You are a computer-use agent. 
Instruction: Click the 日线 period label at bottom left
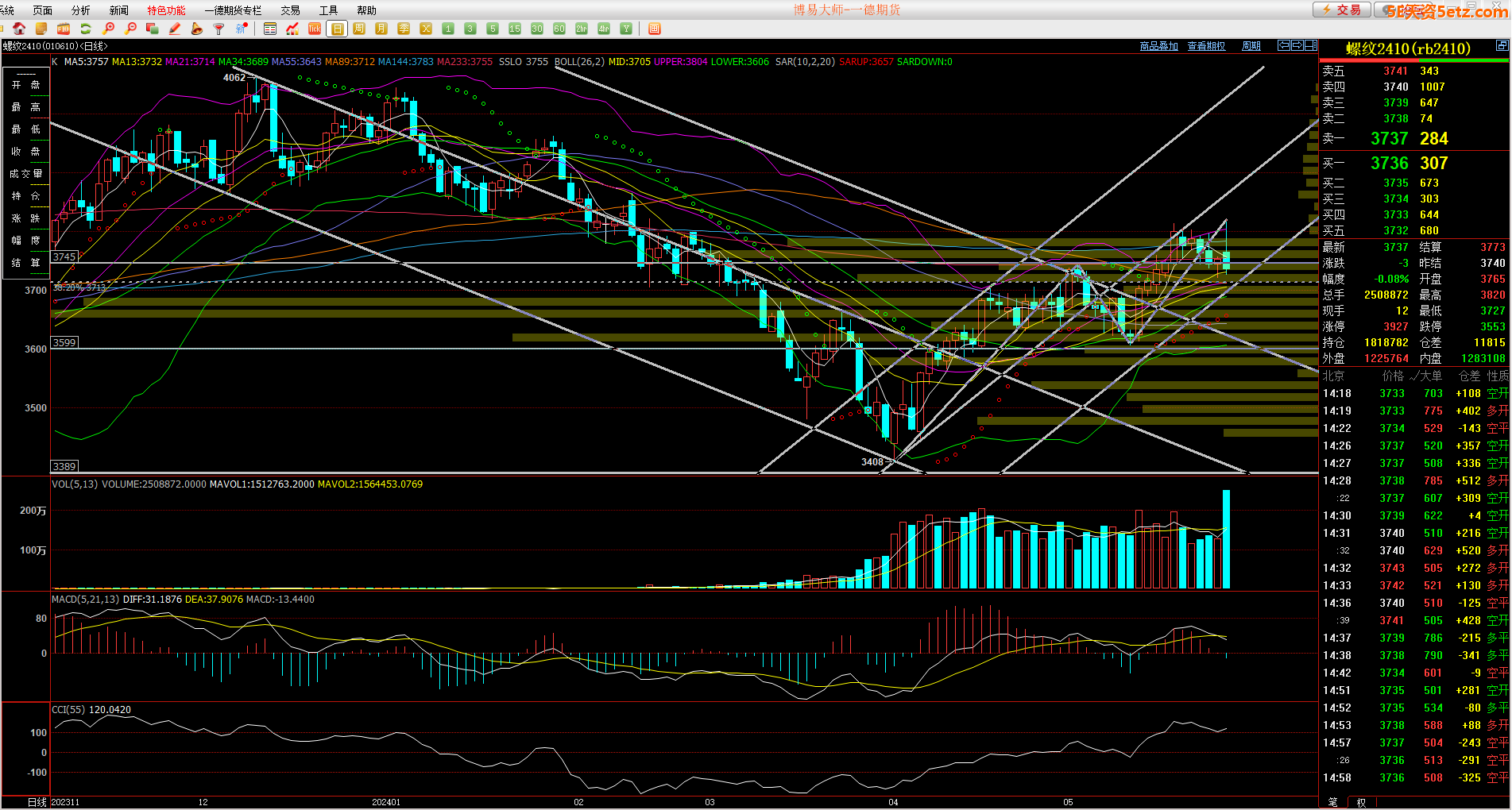pyautogui.click(x=37, y=802)
